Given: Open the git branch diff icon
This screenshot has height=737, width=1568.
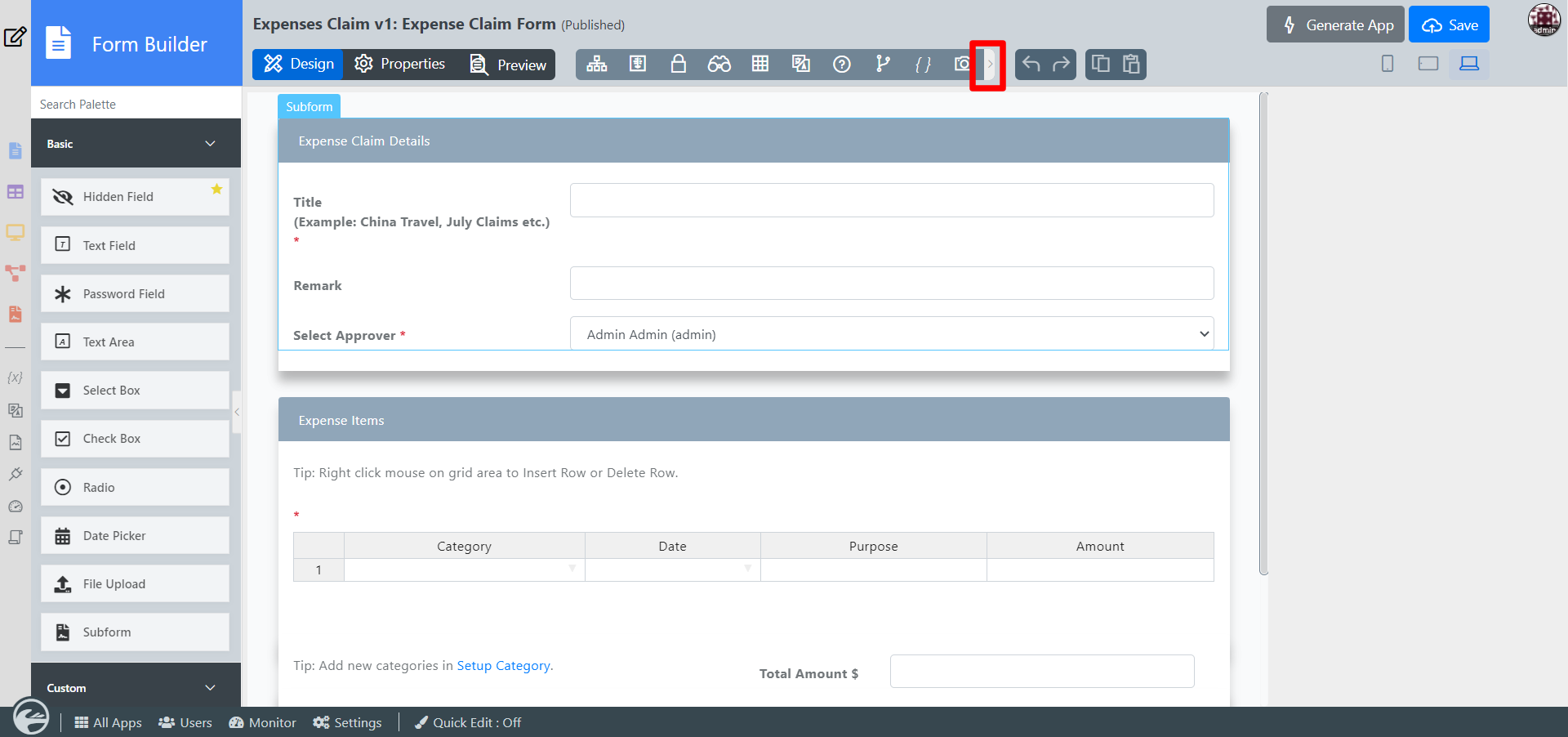Looking at the screenshot, I should 883,64.
